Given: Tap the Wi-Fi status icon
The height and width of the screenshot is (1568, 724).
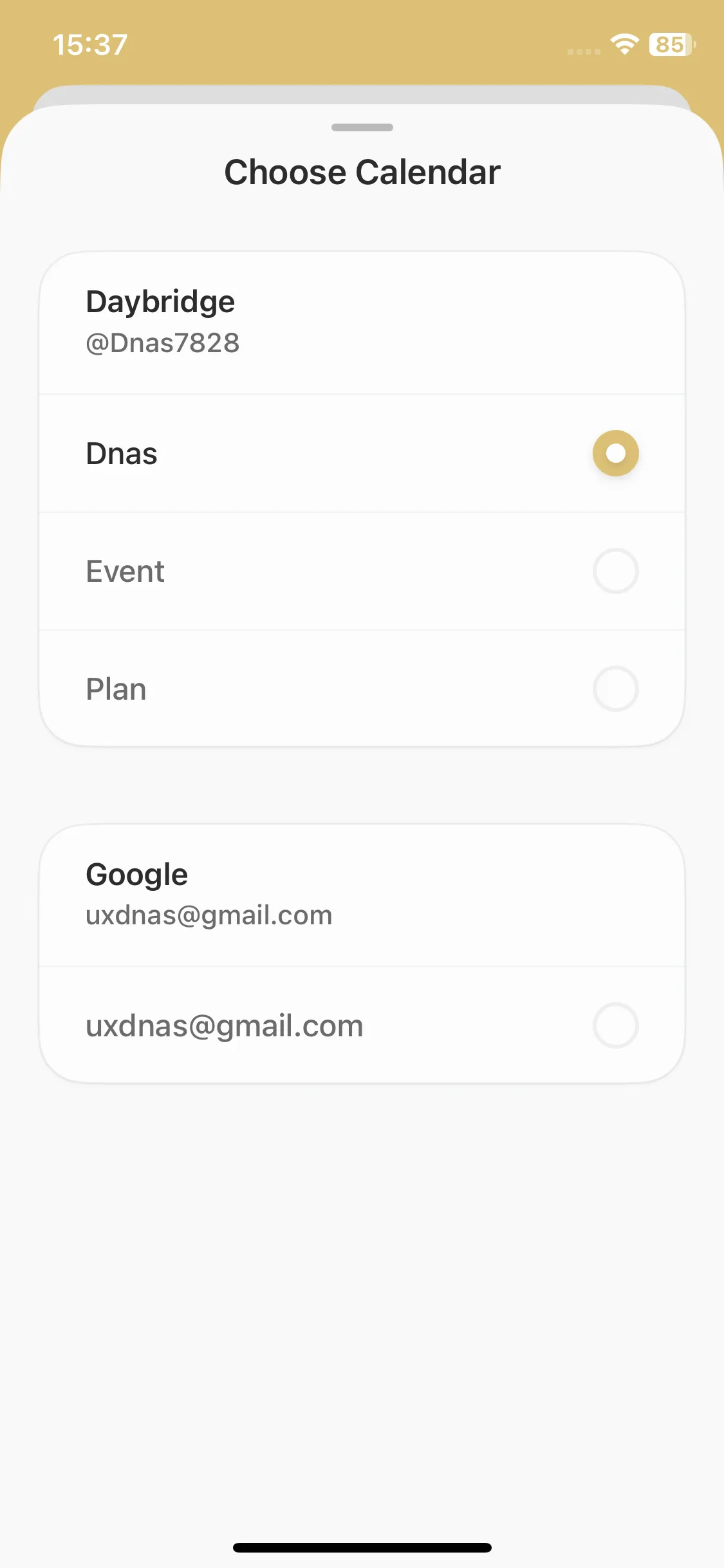Looking at the screenshot, I should coord(624,44).
